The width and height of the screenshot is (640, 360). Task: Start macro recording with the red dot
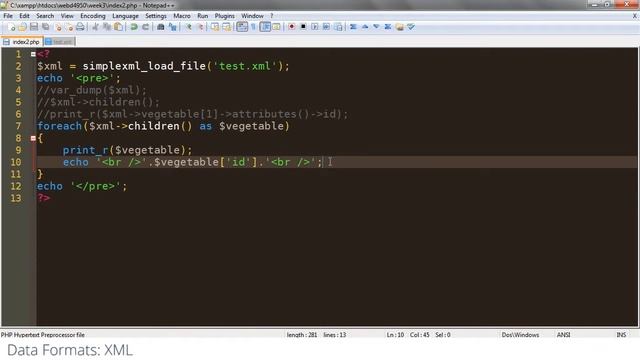tap(291, 27)
